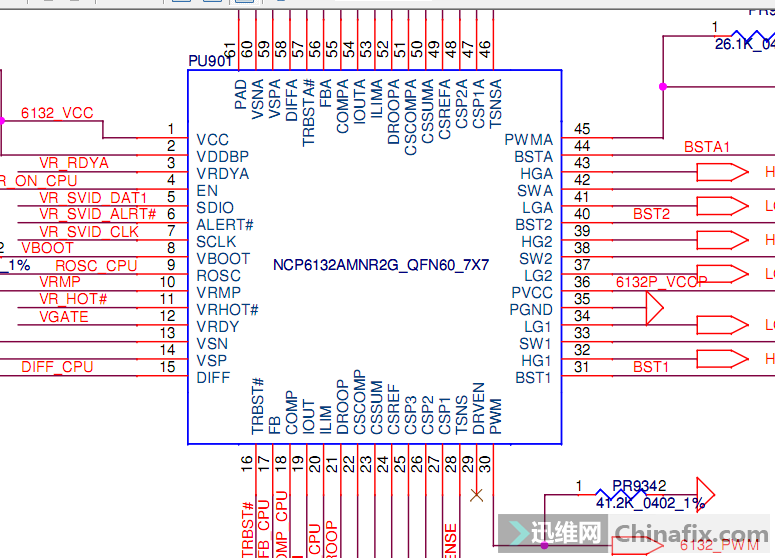Select pin number 36 next to PVCC
Image resolution: width=775 pixels, height=558 pixels.
click(x=582, y=282)
